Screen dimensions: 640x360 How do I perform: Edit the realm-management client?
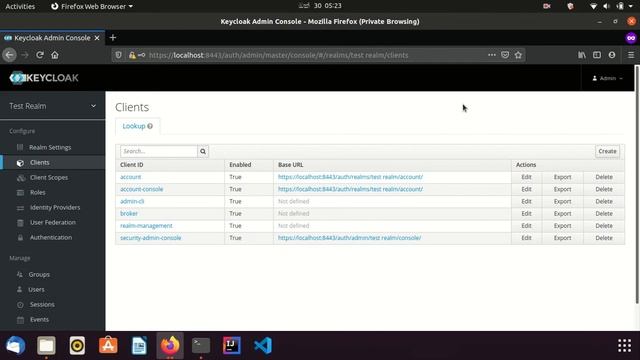point(526,226)
